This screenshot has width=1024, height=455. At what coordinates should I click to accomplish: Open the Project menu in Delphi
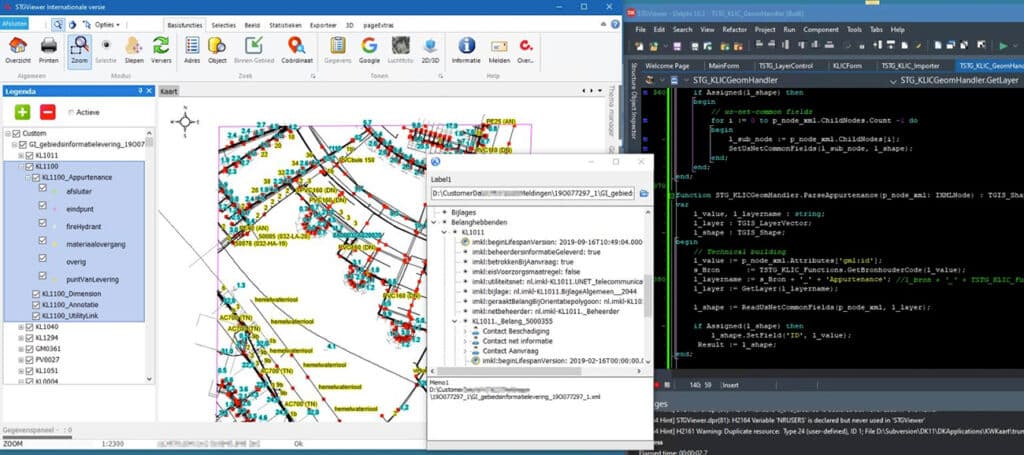click(x=765, y=29)
